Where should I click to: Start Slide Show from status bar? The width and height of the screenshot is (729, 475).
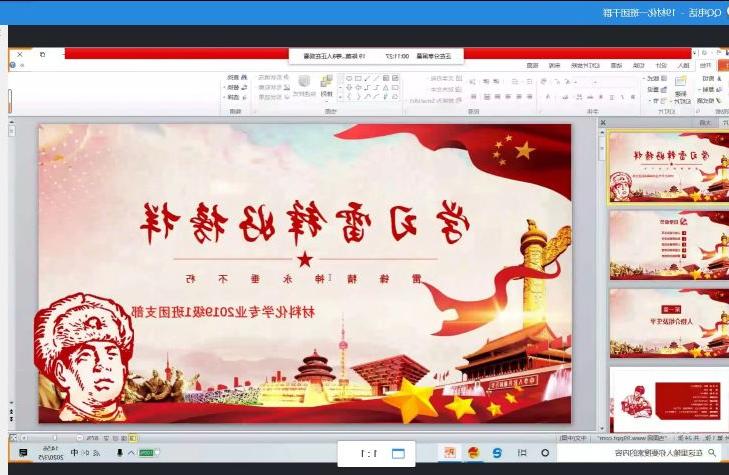[106, 438]
